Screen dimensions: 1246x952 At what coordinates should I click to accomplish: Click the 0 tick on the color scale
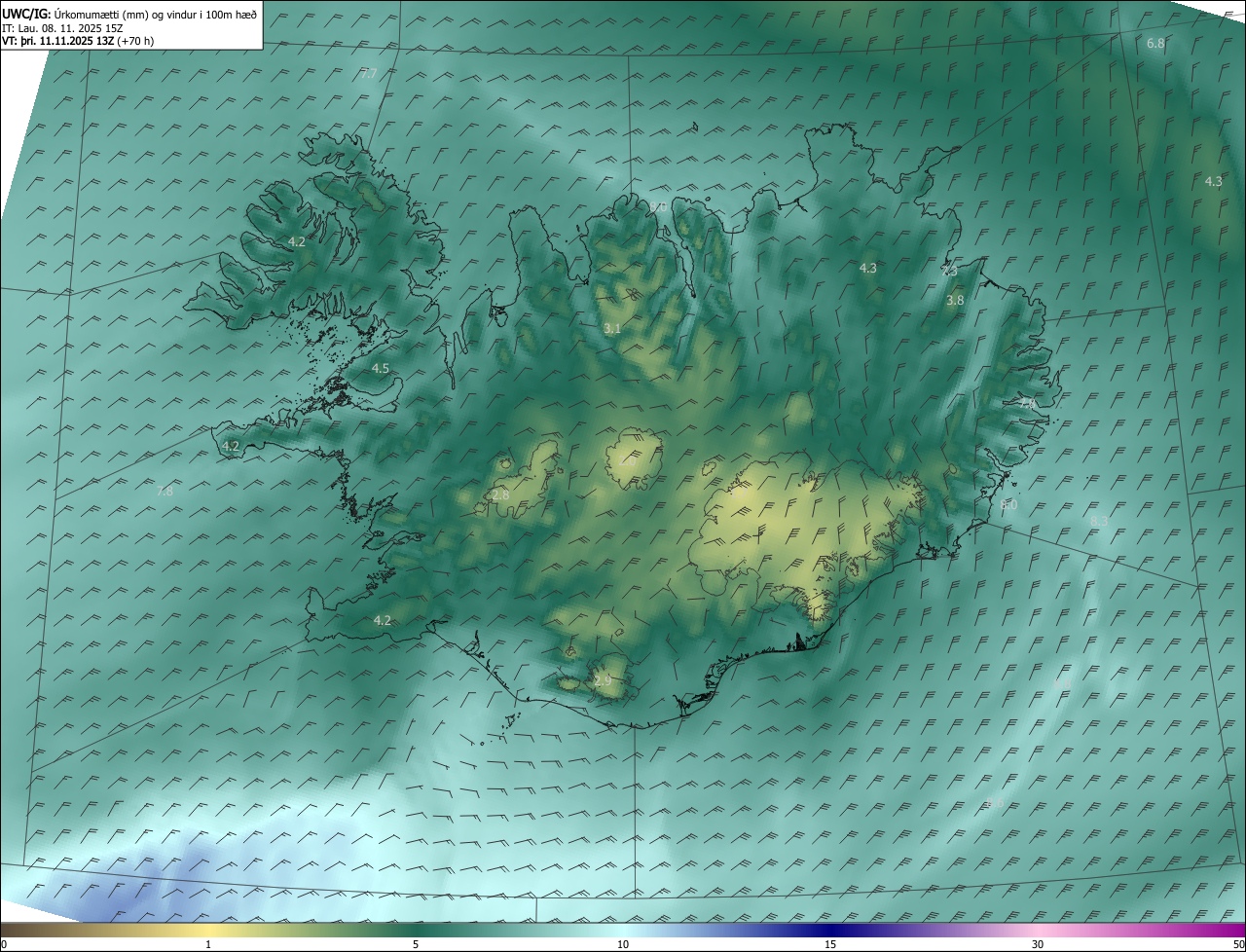(4, 944)
